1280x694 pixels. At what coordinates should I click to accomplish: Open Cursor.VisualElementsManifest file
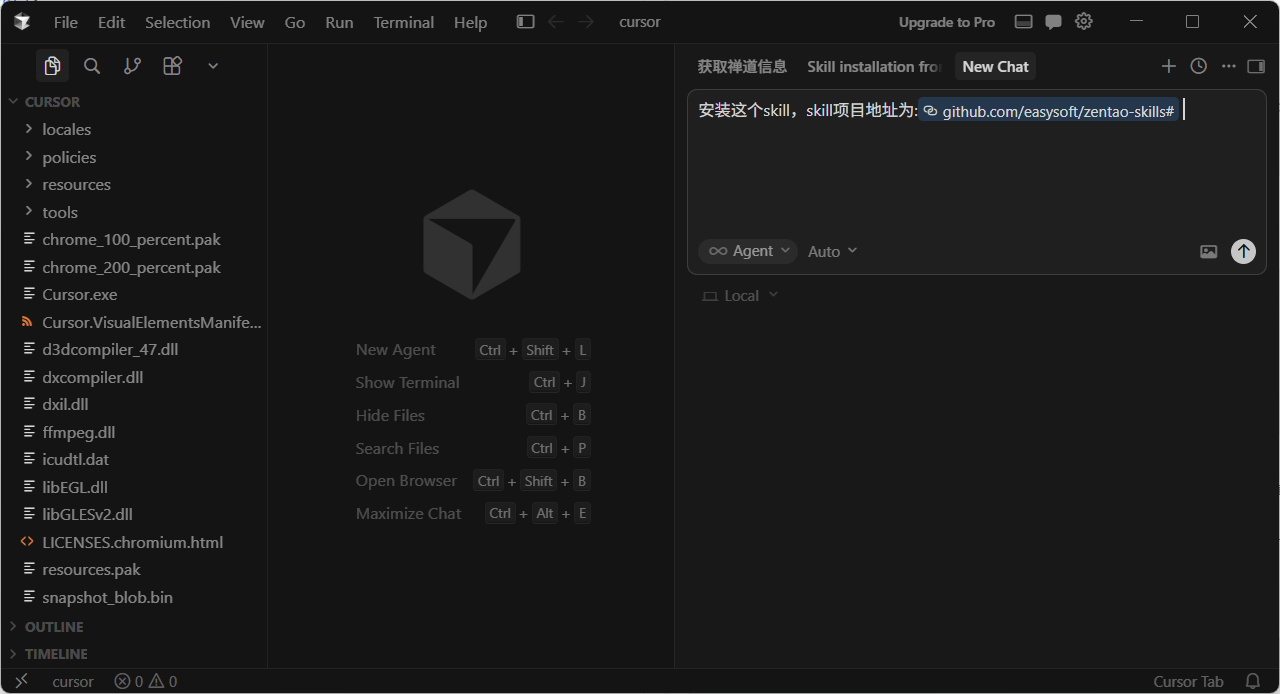point(134,322)
